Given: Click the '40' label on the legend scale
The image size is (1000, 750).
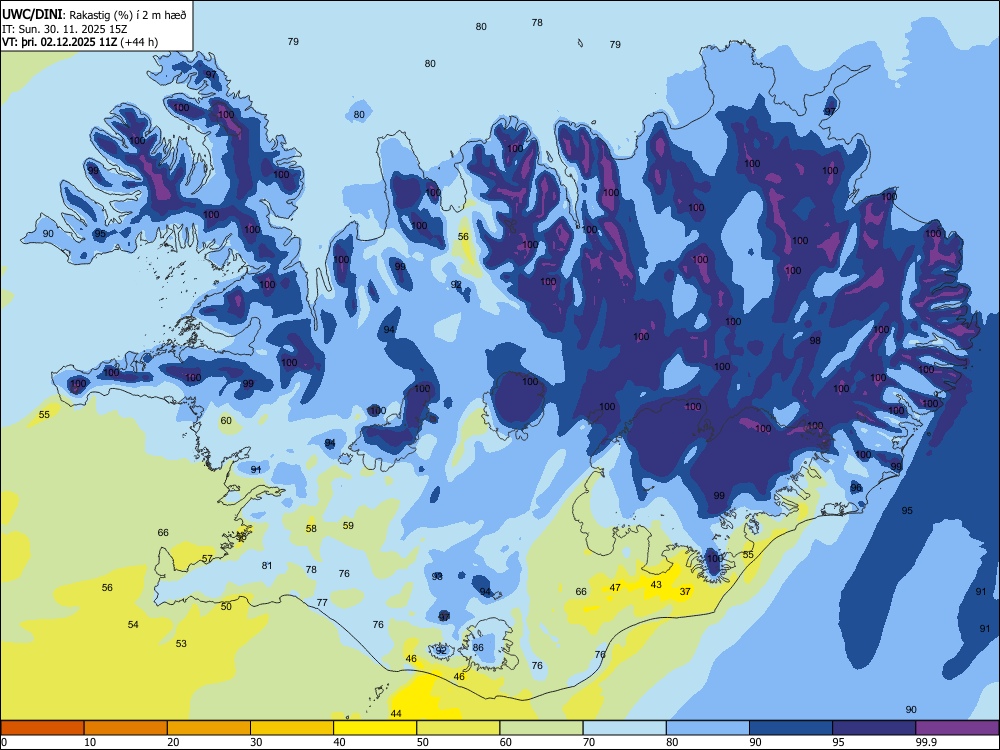Looking at the screenshot, I should pyautogui.click(x=339, y=742).
